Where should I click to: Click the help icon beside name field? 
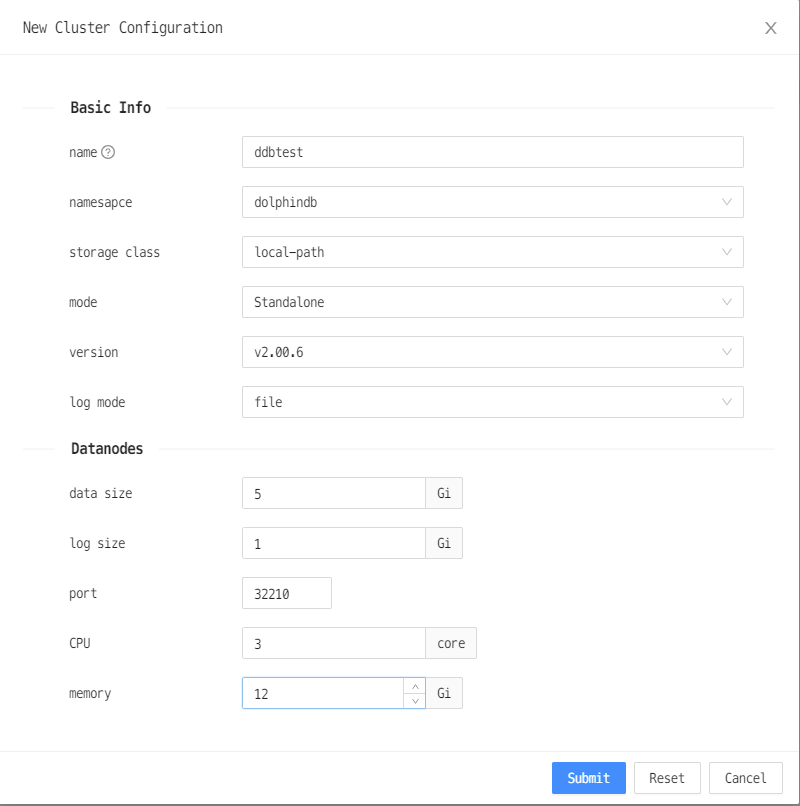coord(106,152)
